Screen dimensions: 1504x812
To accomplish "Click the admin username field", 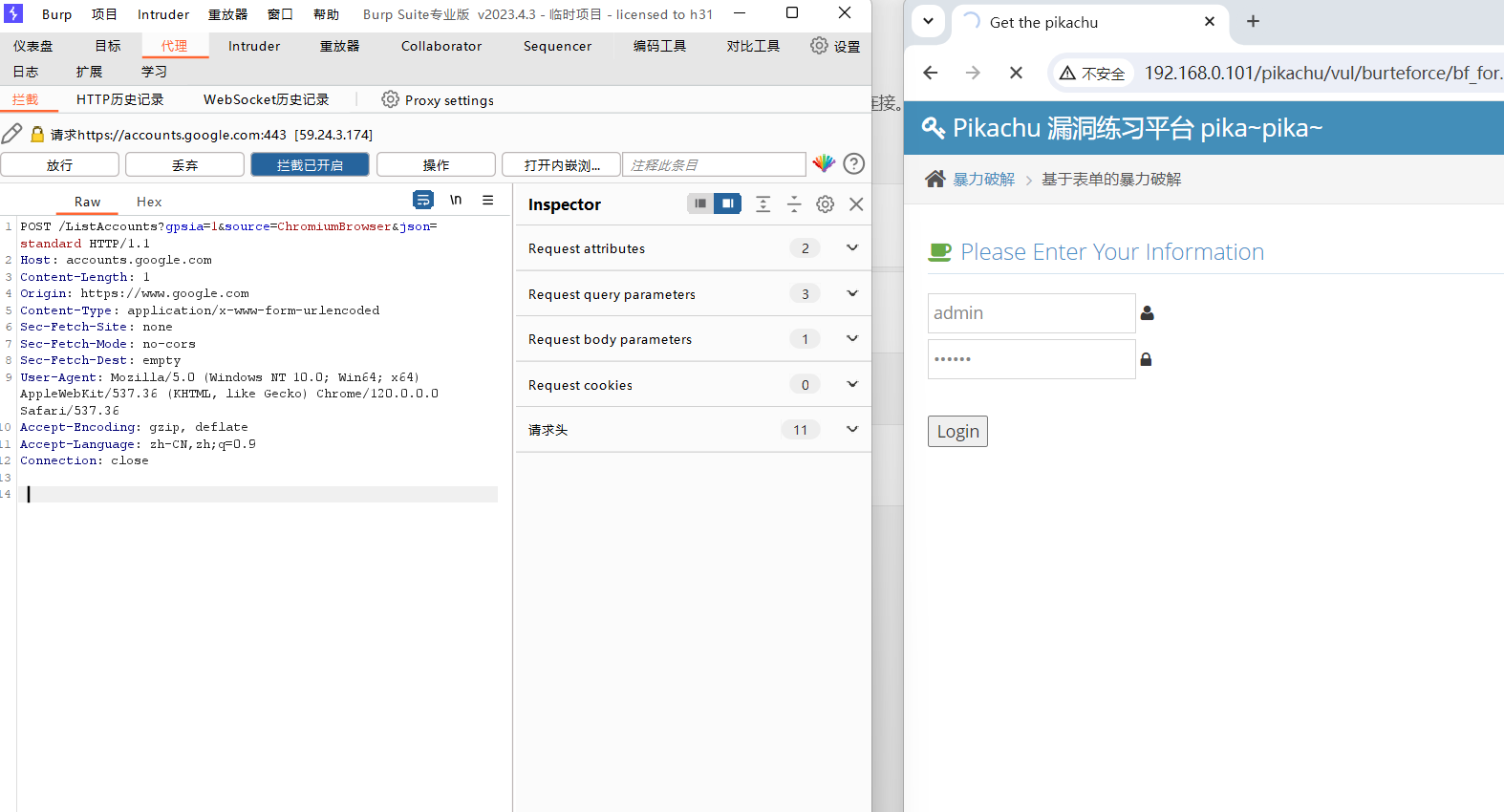I will (1031, 312).
